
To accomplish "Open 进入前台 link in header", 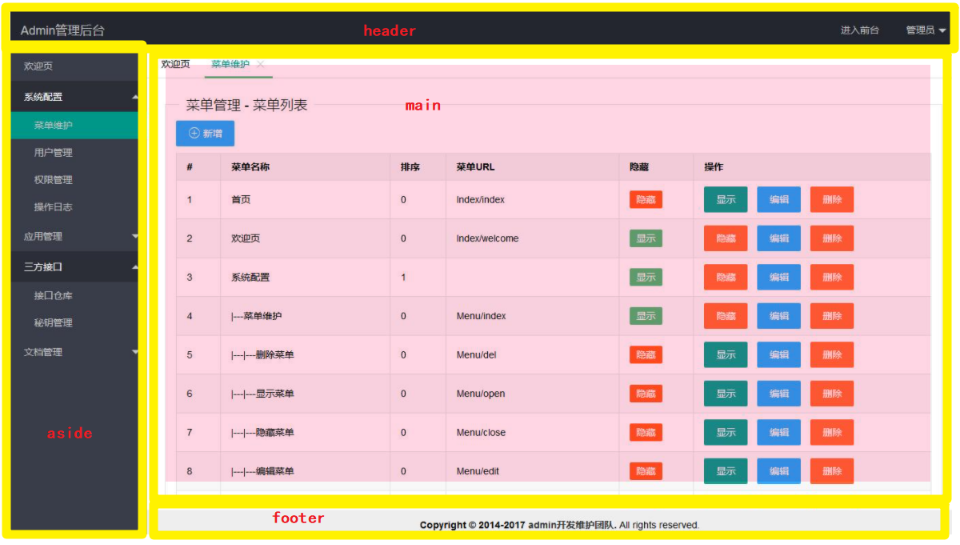I will coord(860,30).
